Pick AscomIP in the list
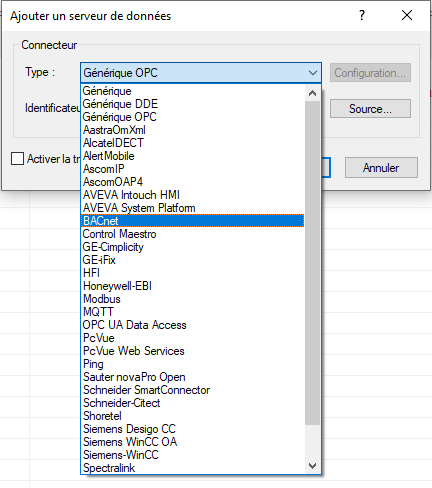This screenshot has width=432, height=488. pos(193,169)
